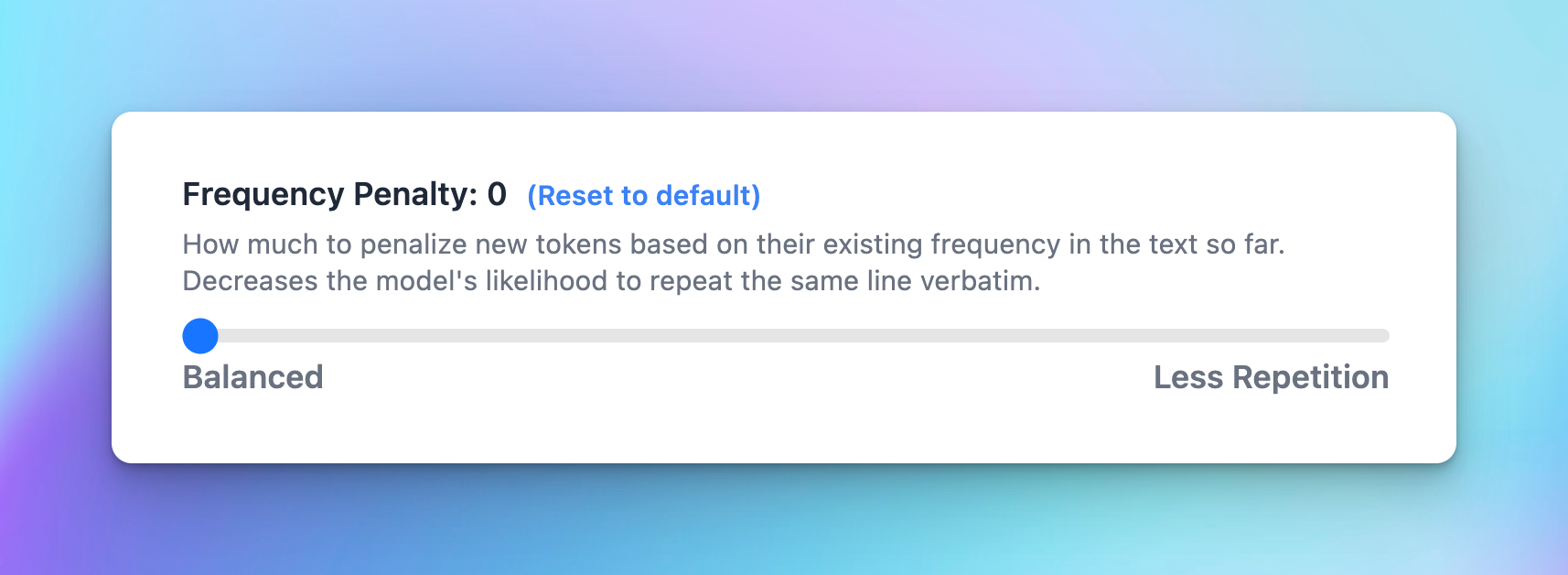Reset Frequency Penalty to its default value
This screenshot has height=575, width=1568.
point(643,196)
